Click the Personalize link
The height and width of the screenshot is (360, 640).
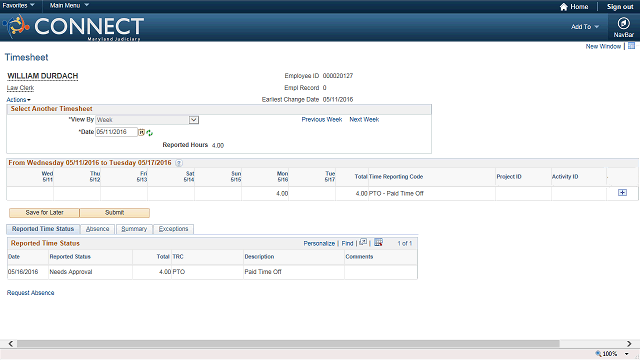coord(319,243)
